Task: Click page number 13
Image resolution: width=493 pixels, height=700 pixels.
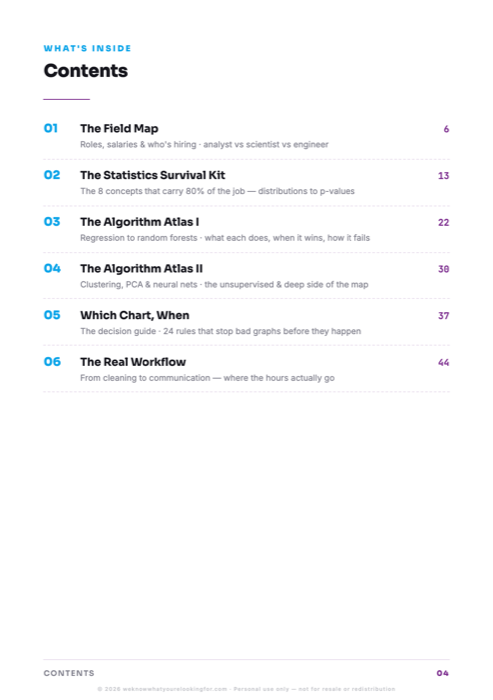Action: pos(443,175)
